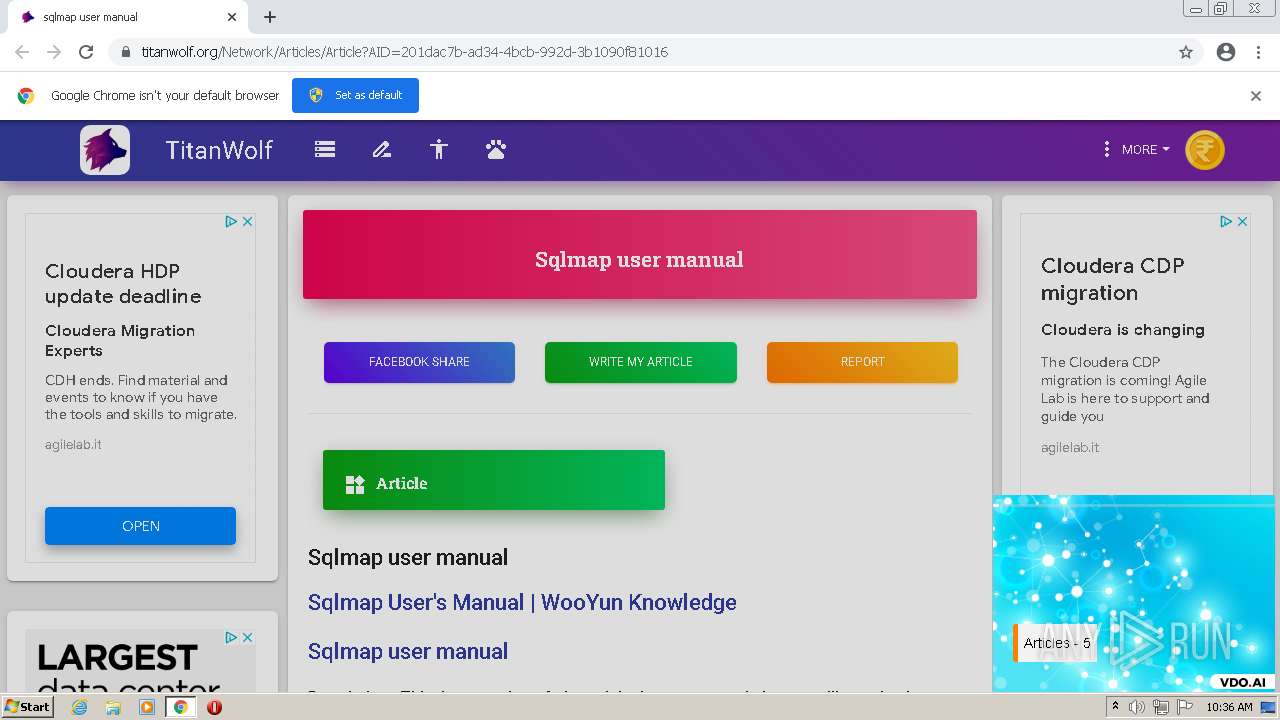1280x720 pixels.
Task: Click the site lock security icon
Action: (x=125, y=52)
